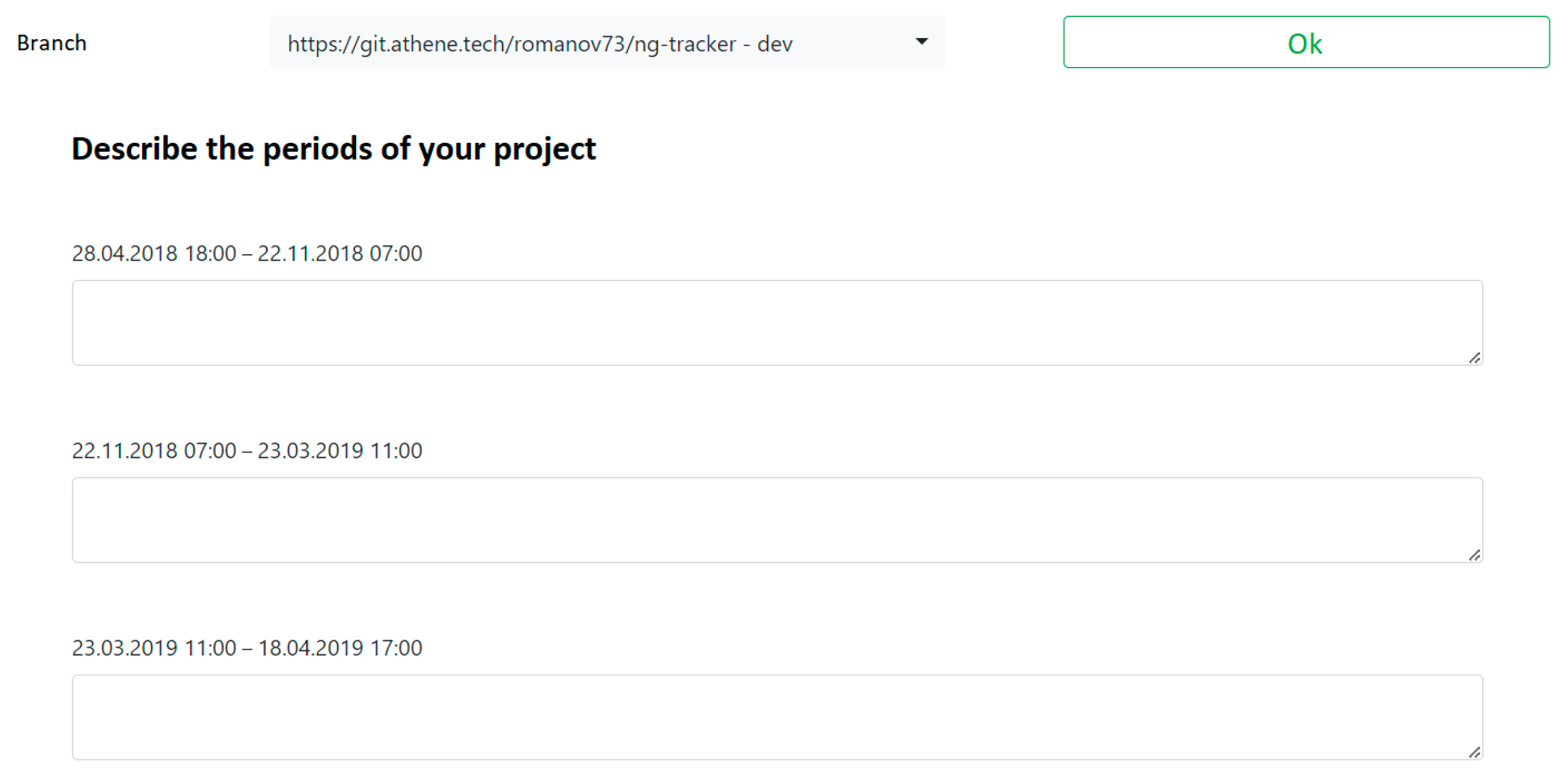Click resize handle of second period textarea
The height and width of the screenshot is (782, 1568).
click(x=1474, y=555)
